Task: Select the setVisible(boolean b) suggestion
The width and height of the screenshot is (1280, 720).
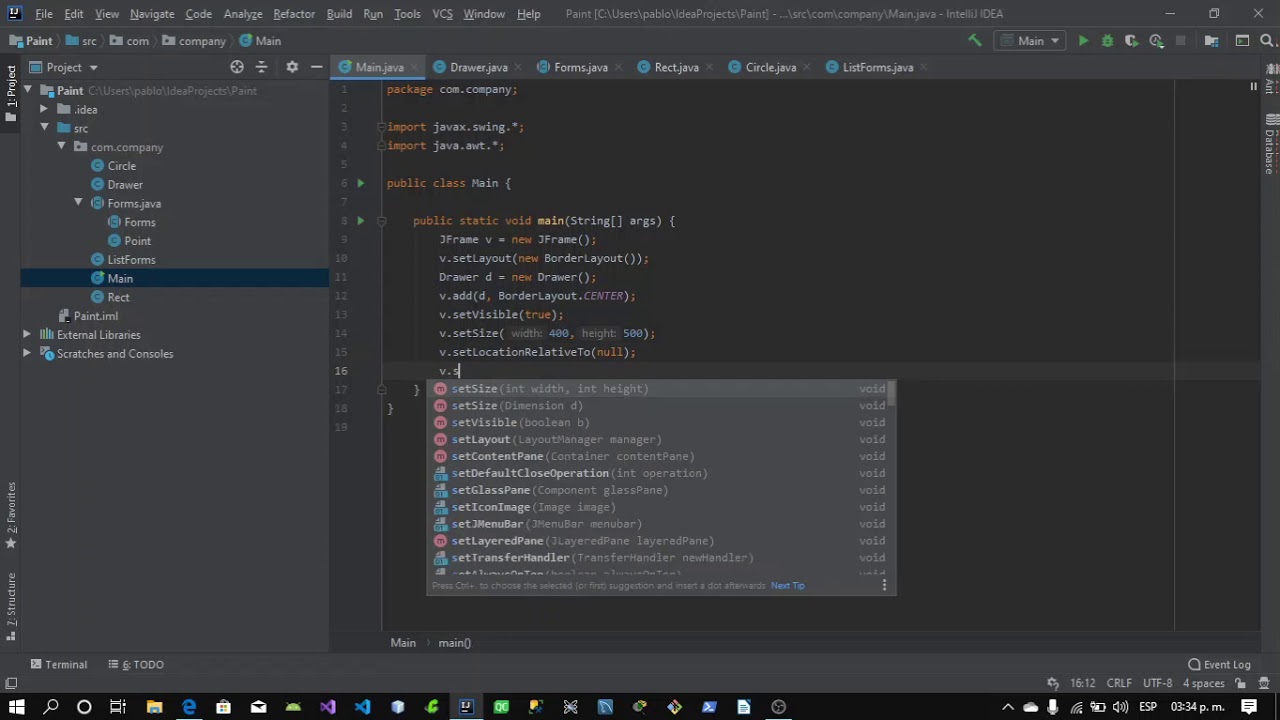Action: tap(661, 422)
